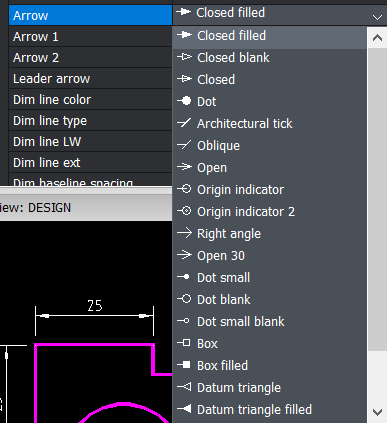
Task: Choose 'Datum triangle filled' list entry
Action: point(269,409)
